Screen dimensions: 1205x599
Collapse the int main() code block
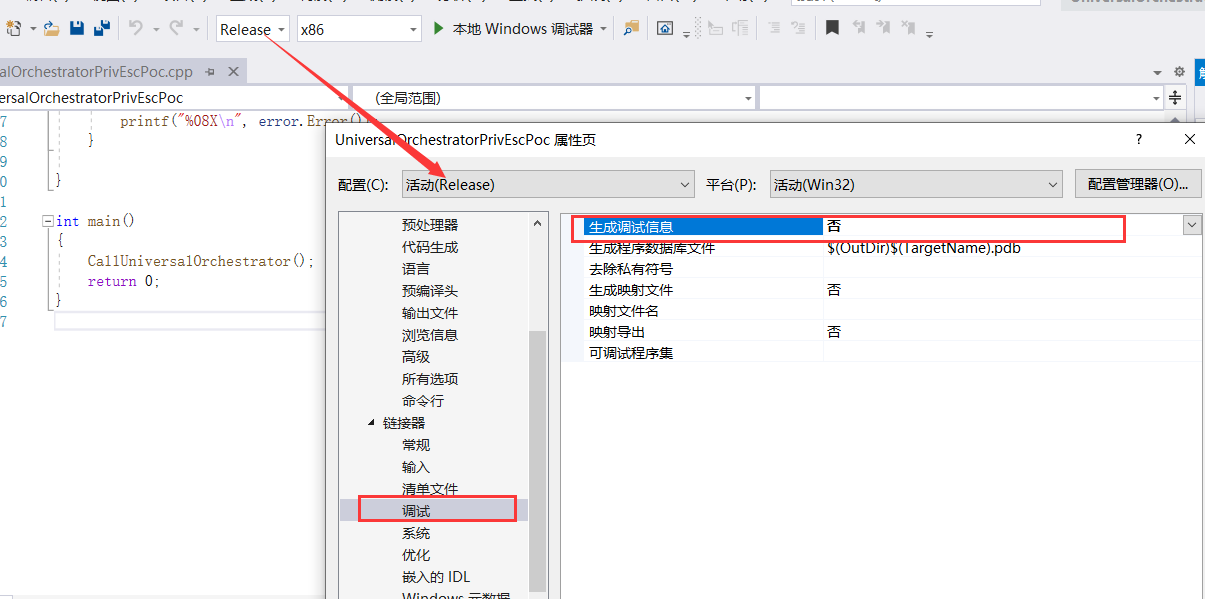click(47, 221)
